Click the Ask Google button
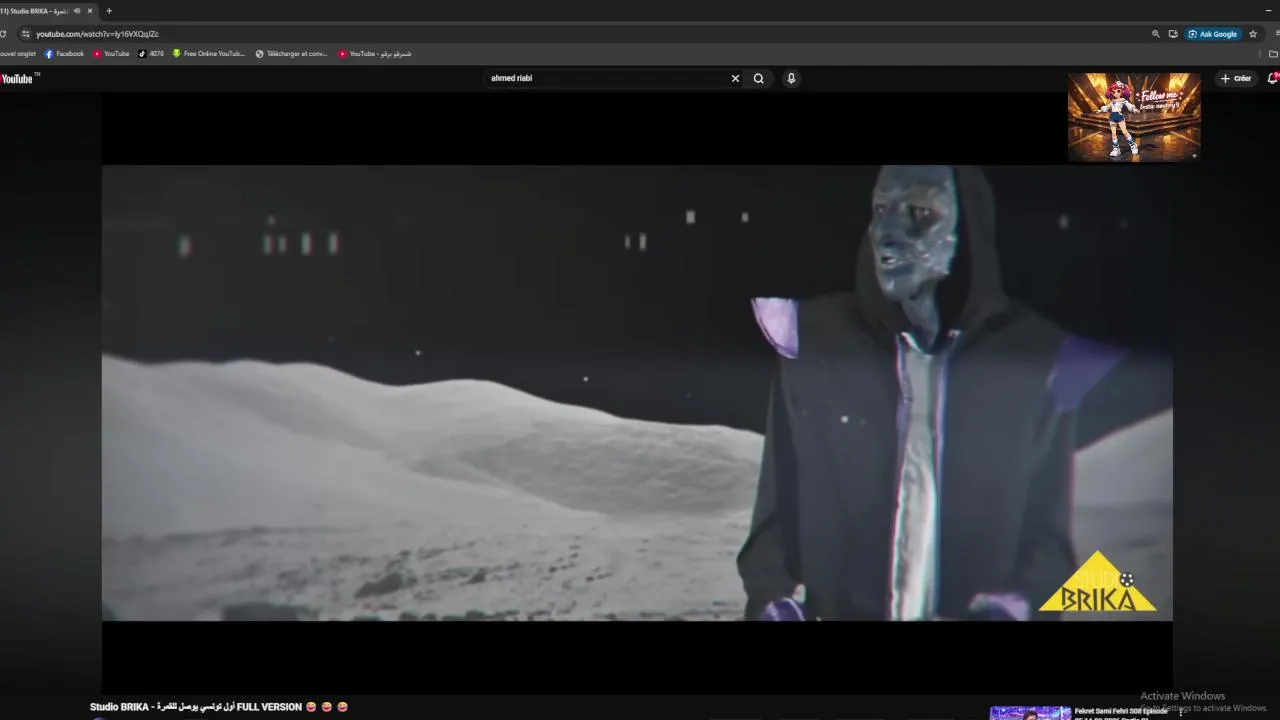Screen dimensions: 1280x720 tap(1213, 34)
